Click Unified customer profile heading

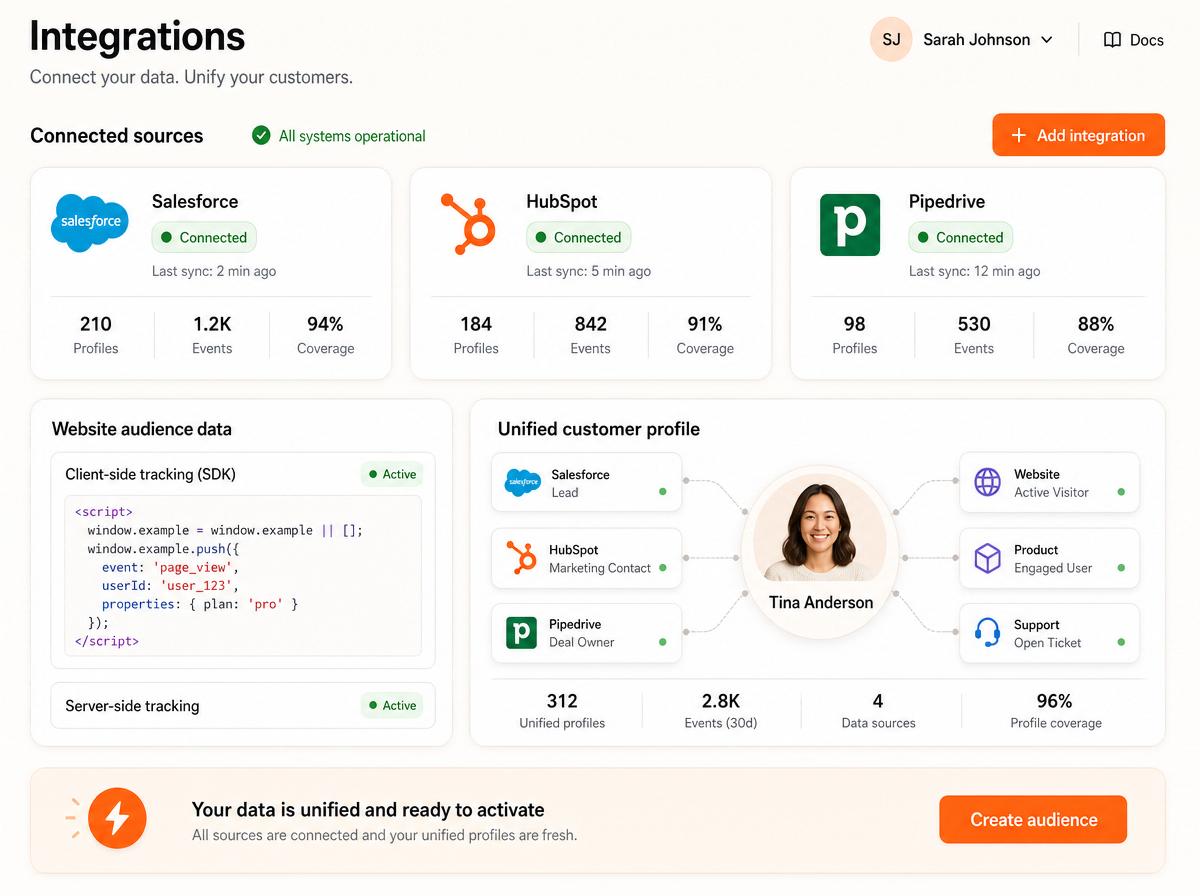pos(599,429)
